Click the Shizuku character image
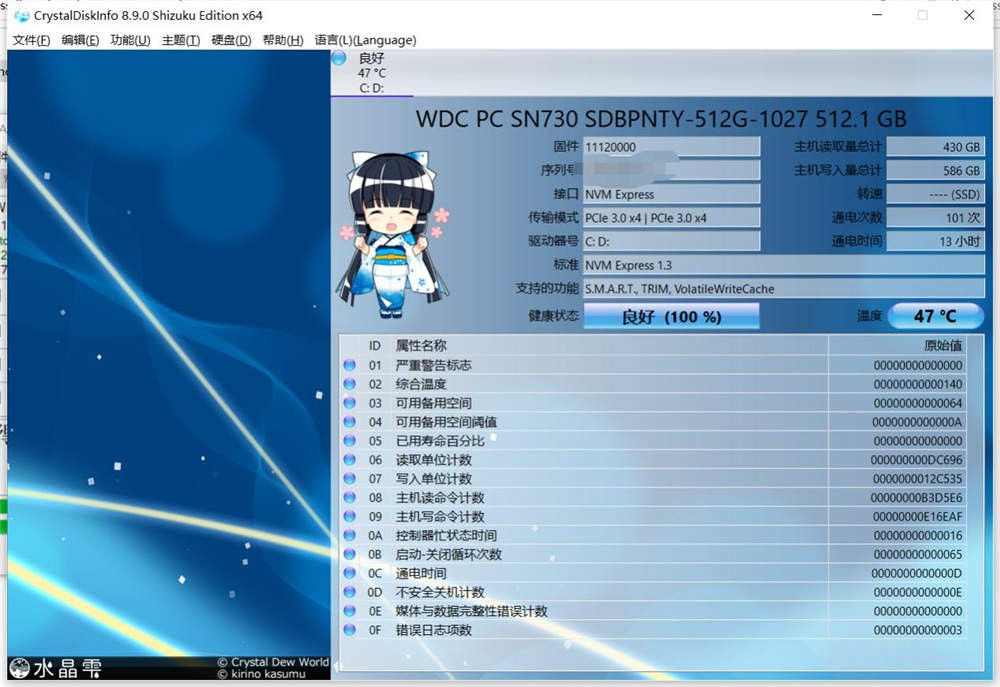 click(394, 234)
